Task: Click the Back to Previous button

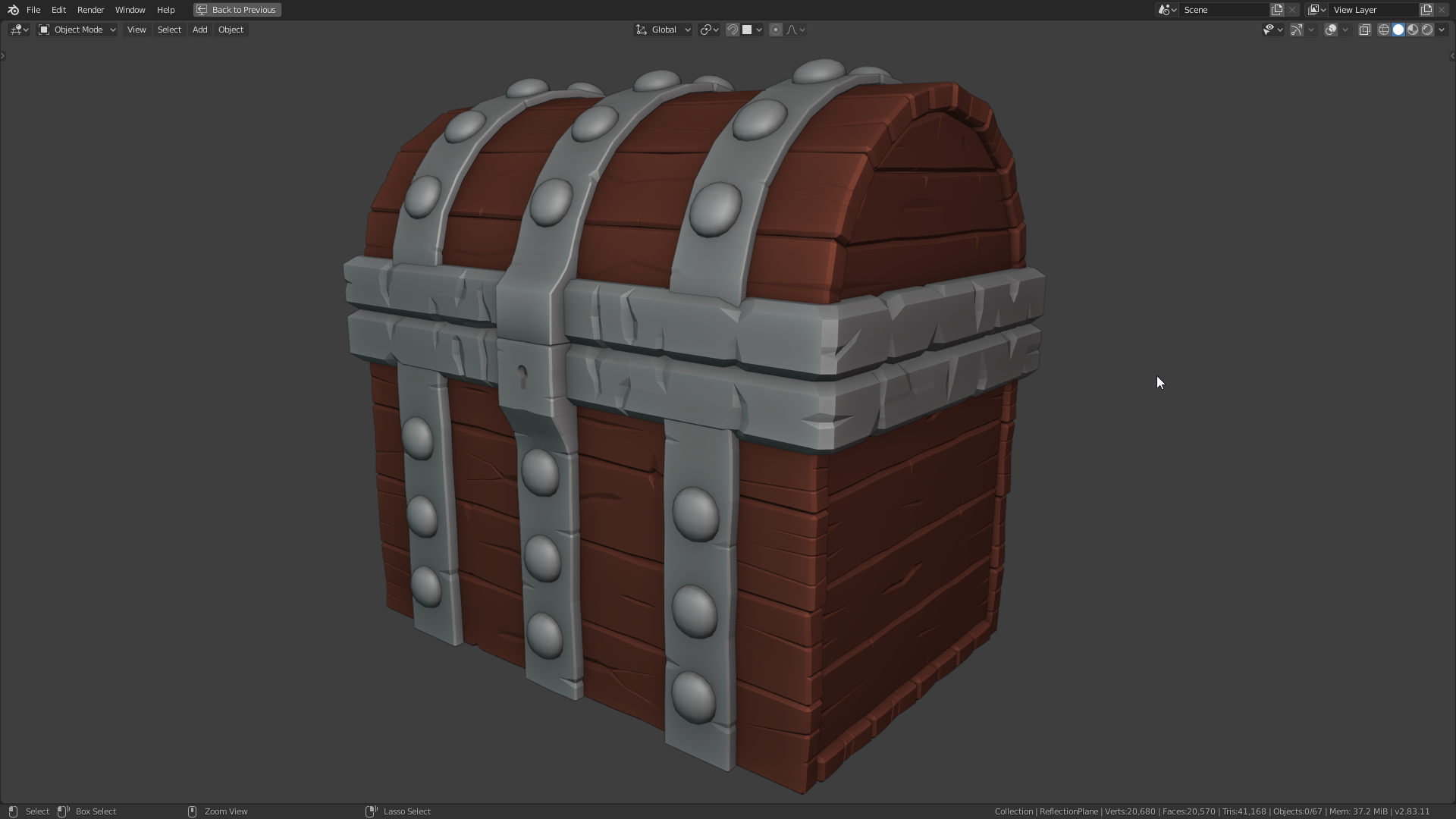Action: pyautogui.click(x=237, y=10)
